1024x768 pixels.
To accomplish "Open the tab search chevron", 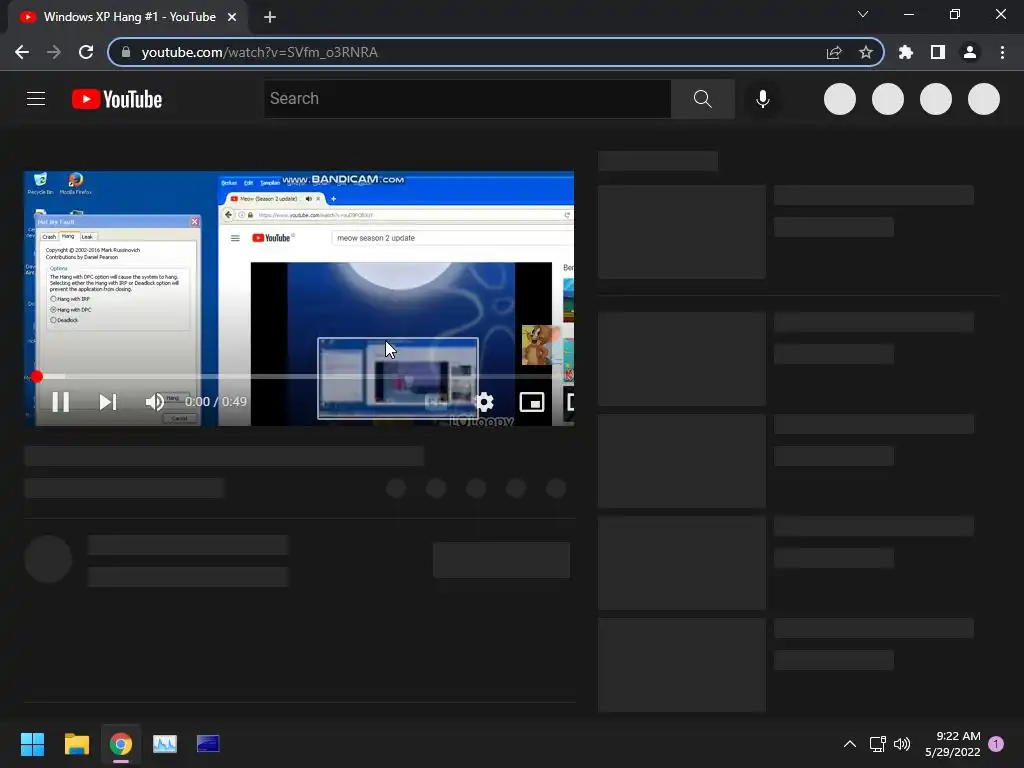I will tap(863, 14).
